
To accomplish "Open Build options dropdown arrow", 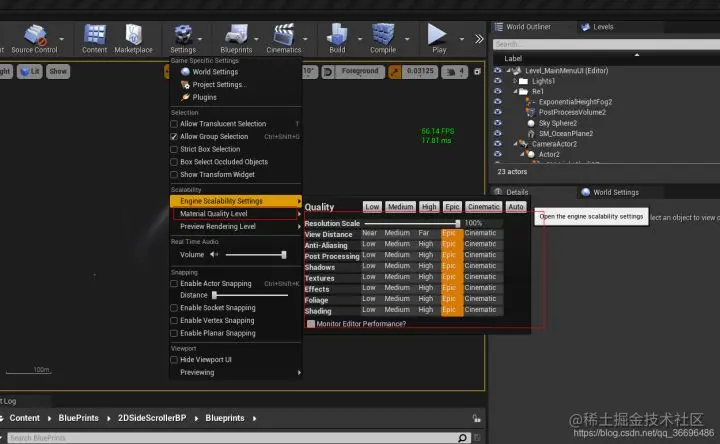I will [x=360, y=39].
